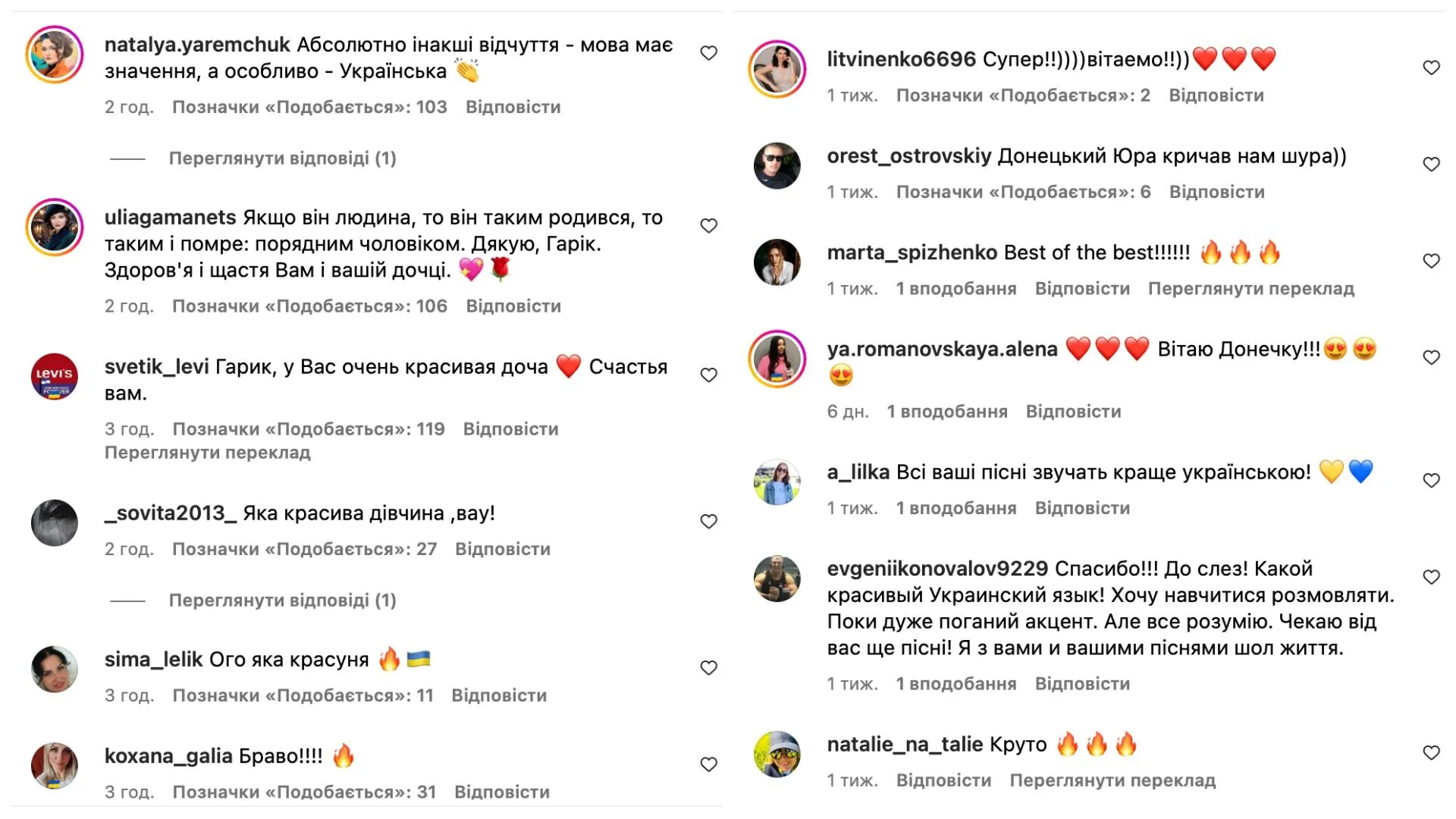This screenshot has height=819, width=1456.
Task: Tap the heart beside _sovita2013_ comment
Action: pyautogui.click(x=708, y=522)
